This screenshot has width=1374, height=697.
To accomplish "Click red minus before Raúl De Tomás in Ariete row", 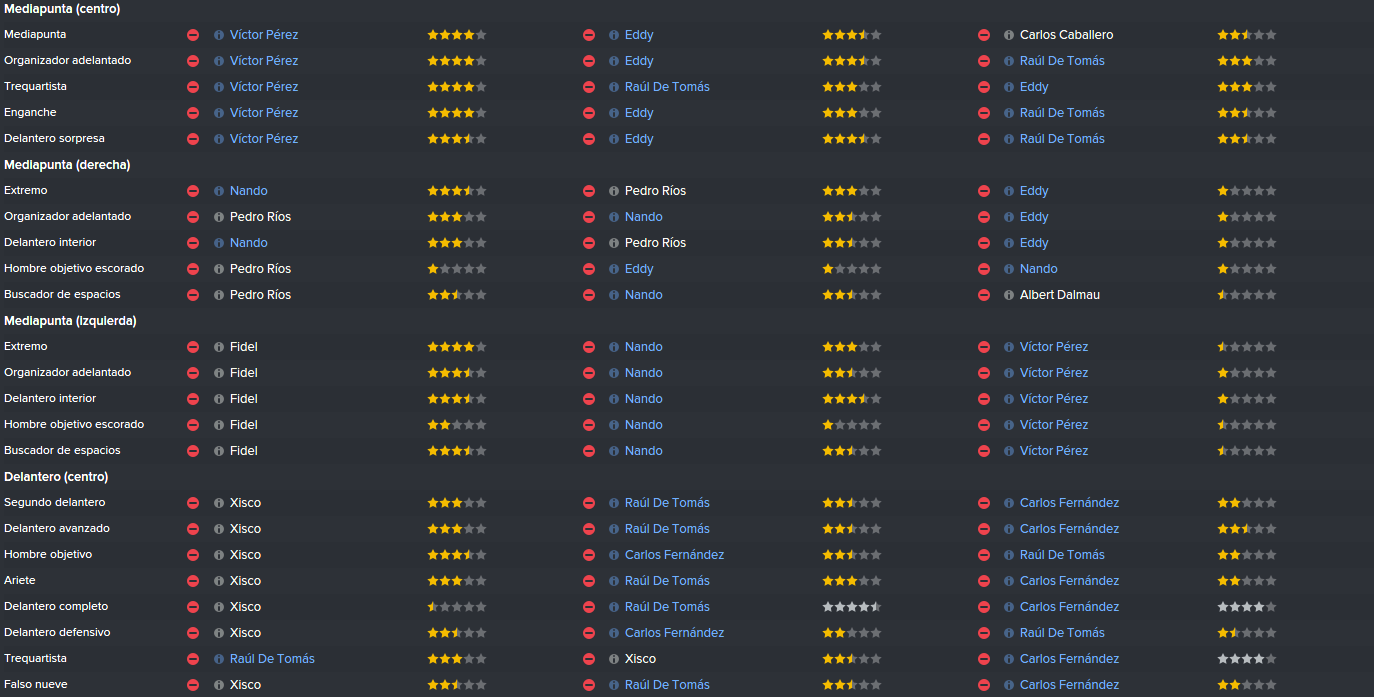I will 589,581.
